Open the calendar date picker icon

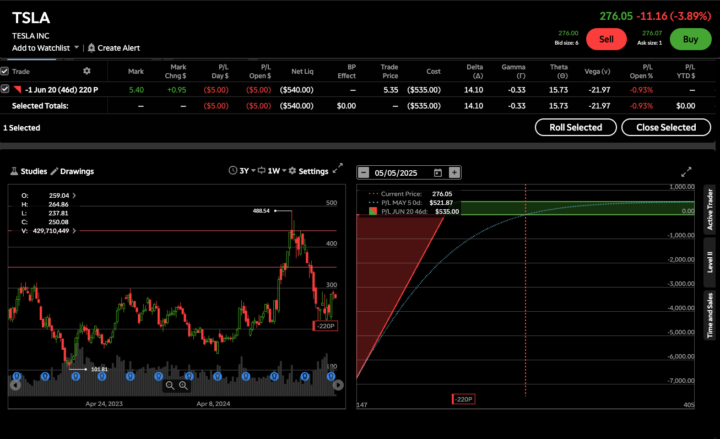[x=438, y=173]
